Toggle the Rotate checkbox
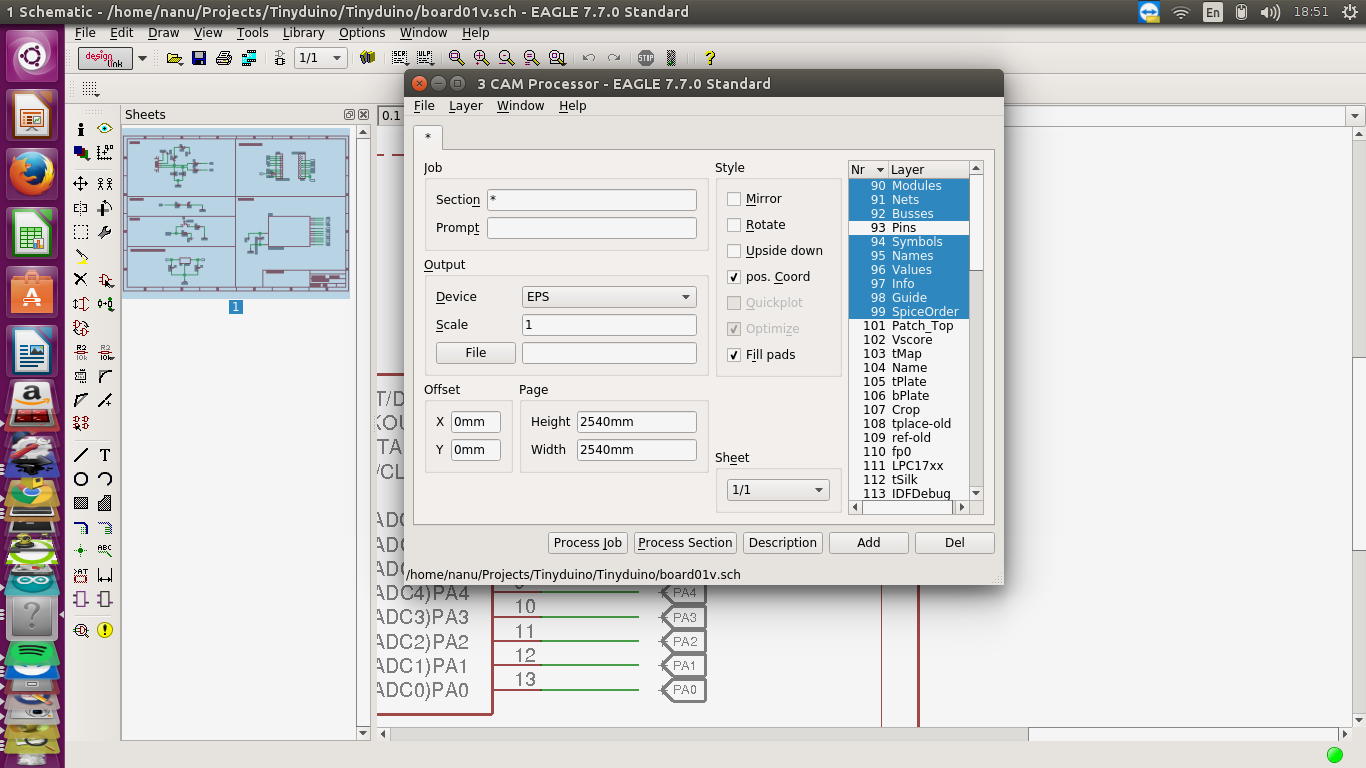The width and height of the screenshot is (1366, 768). coord(734,225)
